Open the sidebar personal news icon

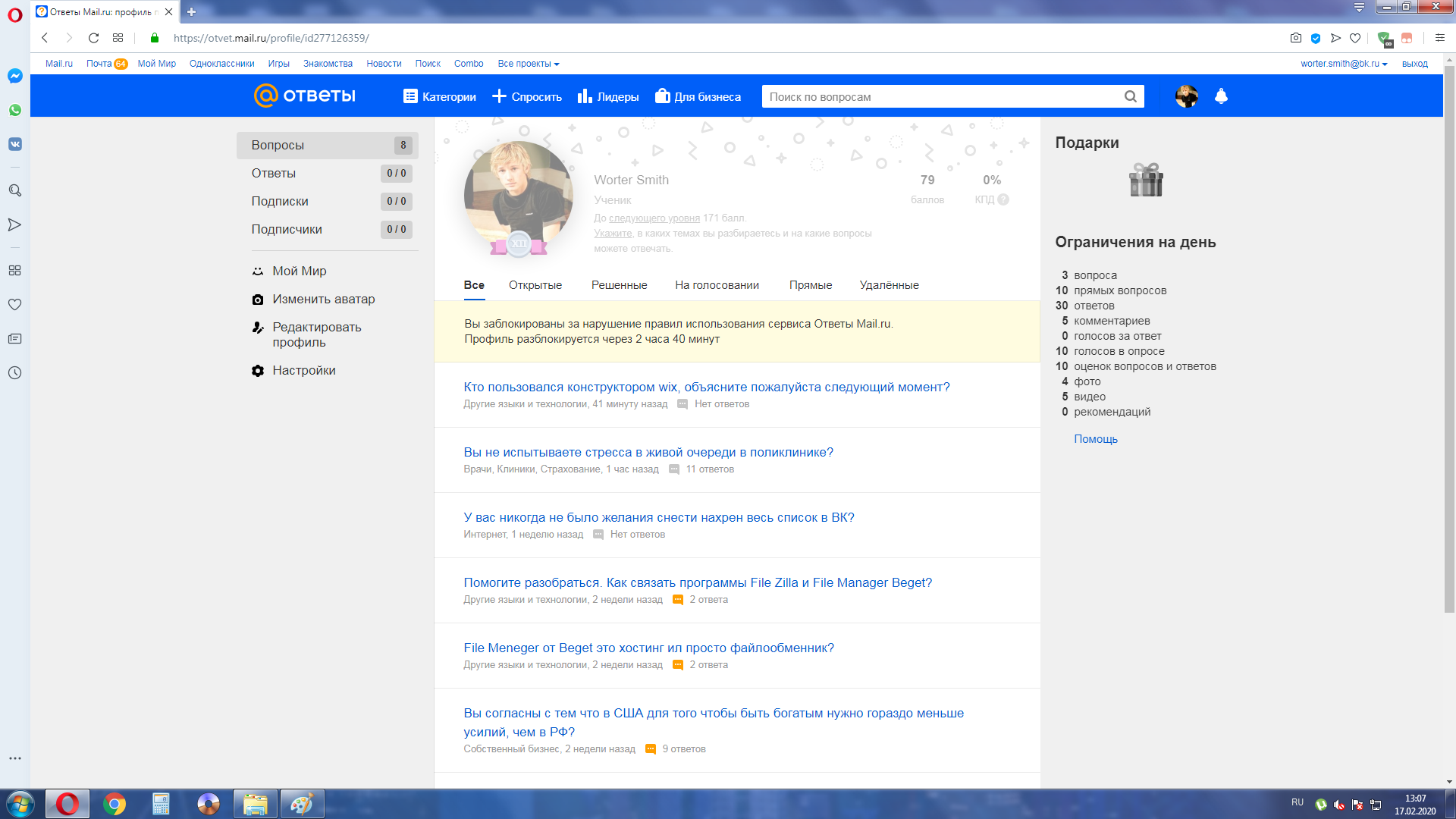click(15, 339)
